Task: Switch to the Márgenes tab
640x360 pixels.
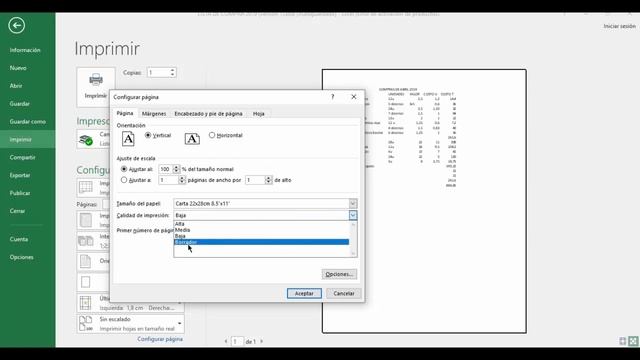Action: tap(154, 114)
